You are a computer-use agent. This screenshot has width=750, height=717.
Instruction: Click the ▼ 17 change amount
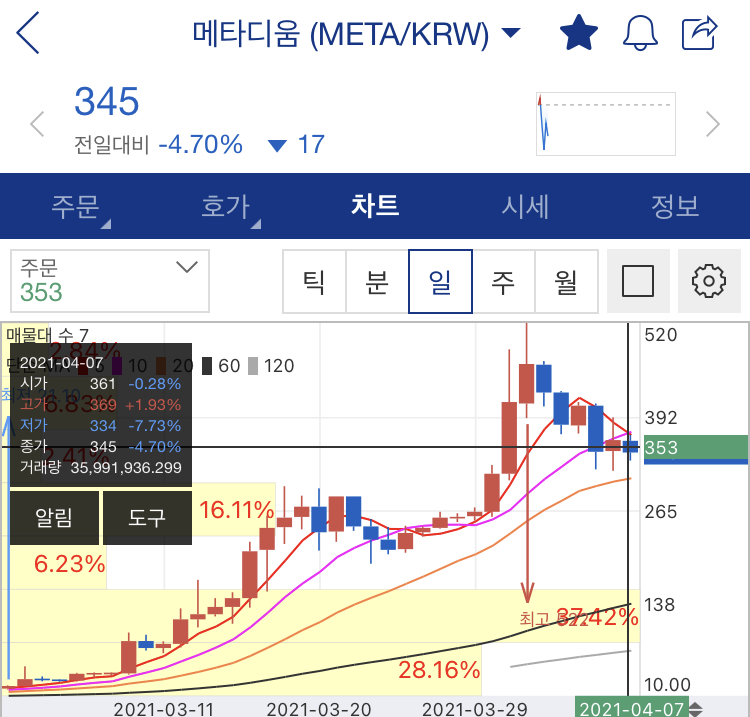297,144
